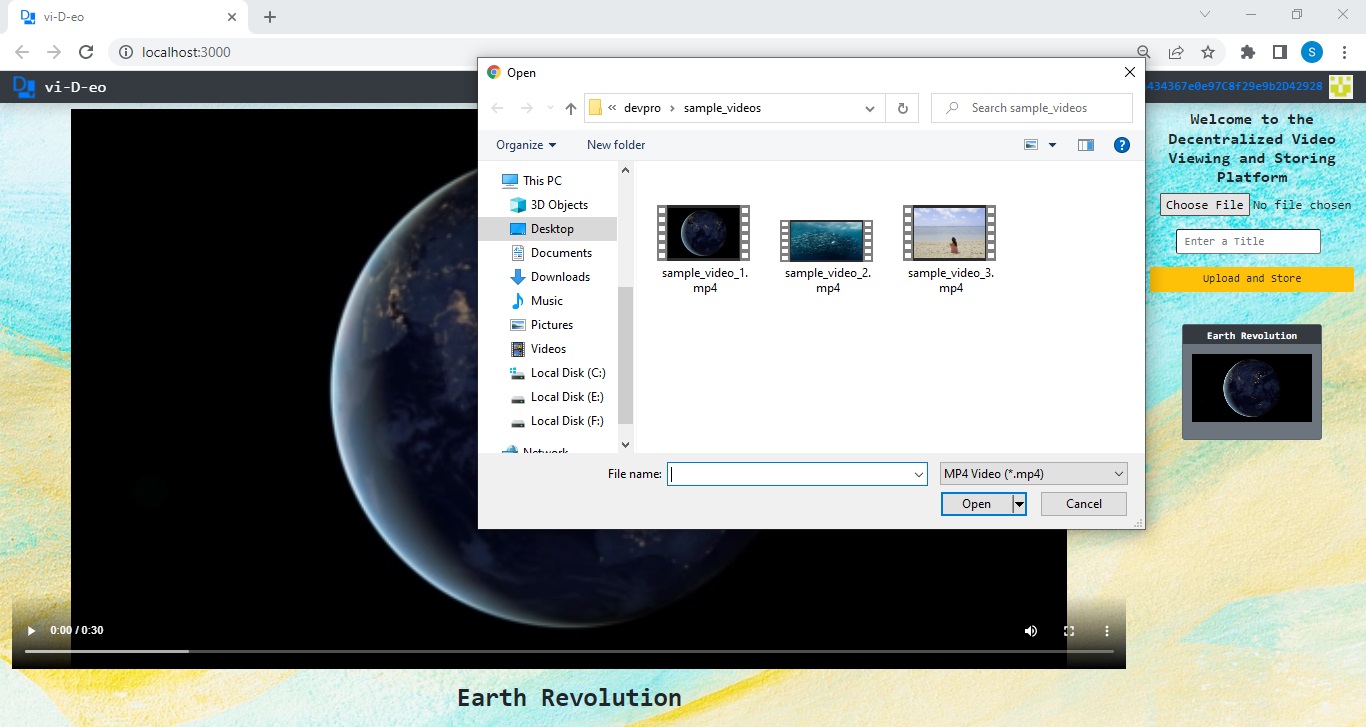Open the Organize menu
The image size is (1366, 727).
(x=524, y=145)
